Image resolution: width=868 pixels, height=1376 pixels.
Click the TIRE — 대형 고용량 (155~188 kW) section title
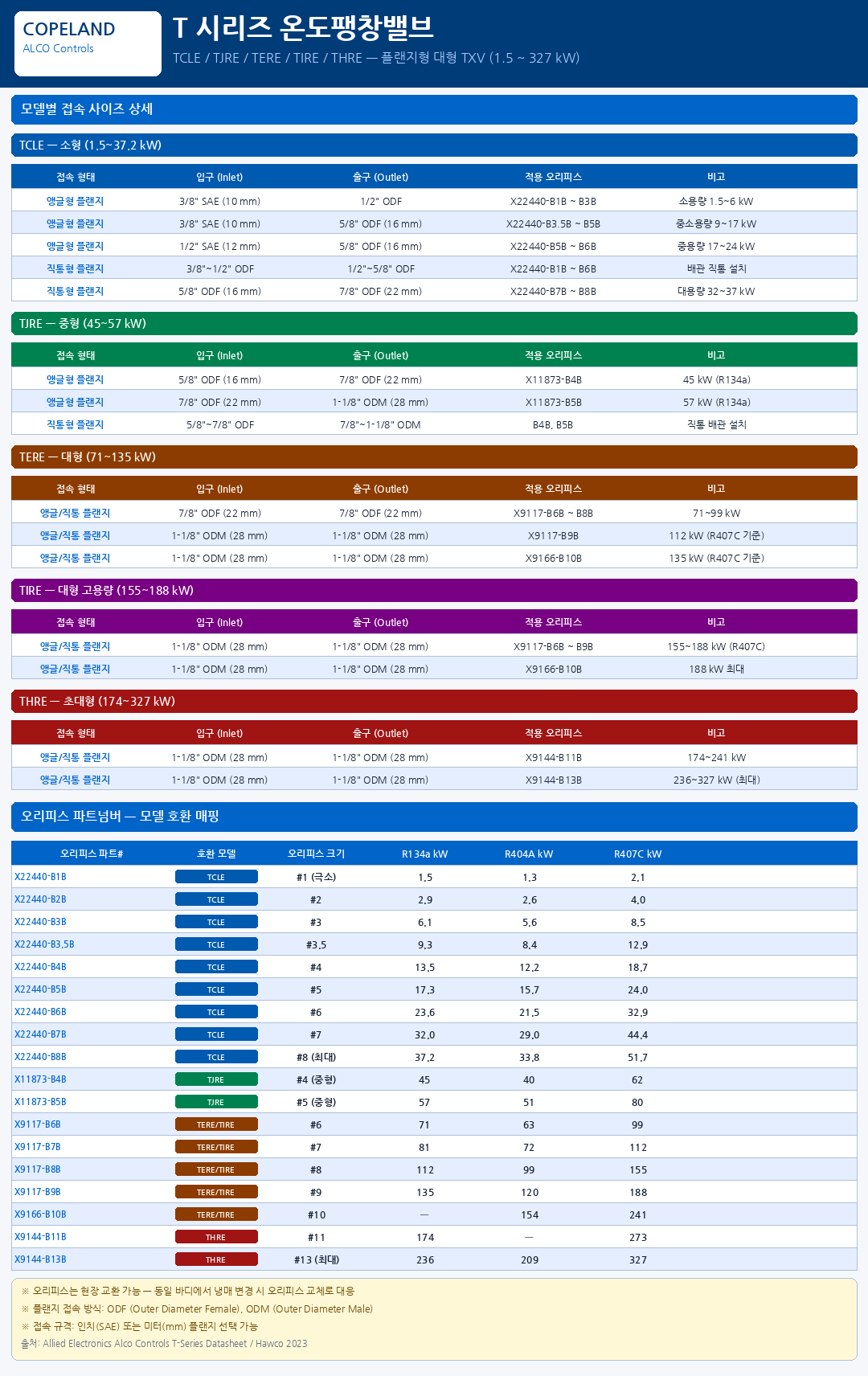point(434,591)
